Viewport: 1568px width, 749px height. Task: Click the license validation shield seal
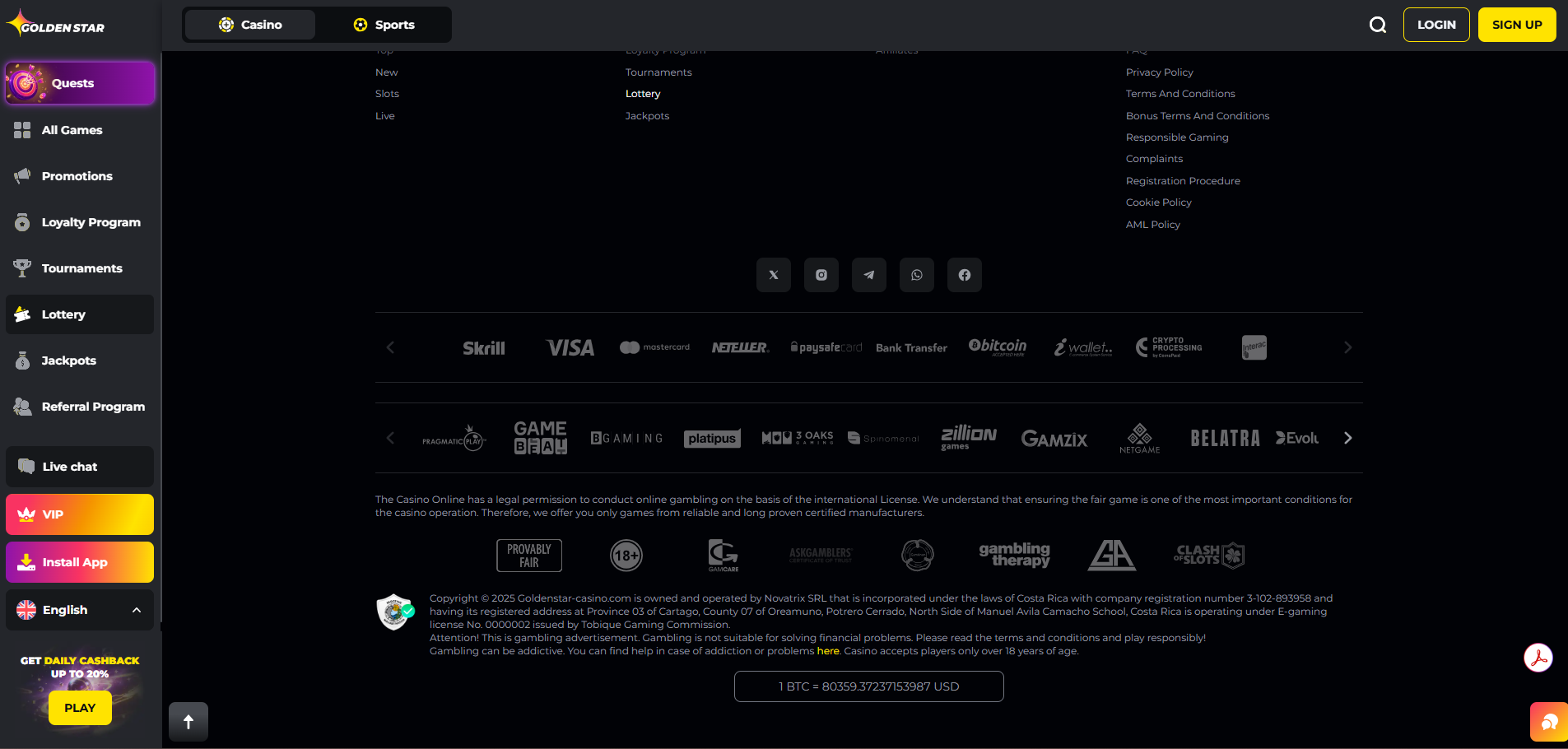(395, 612)
